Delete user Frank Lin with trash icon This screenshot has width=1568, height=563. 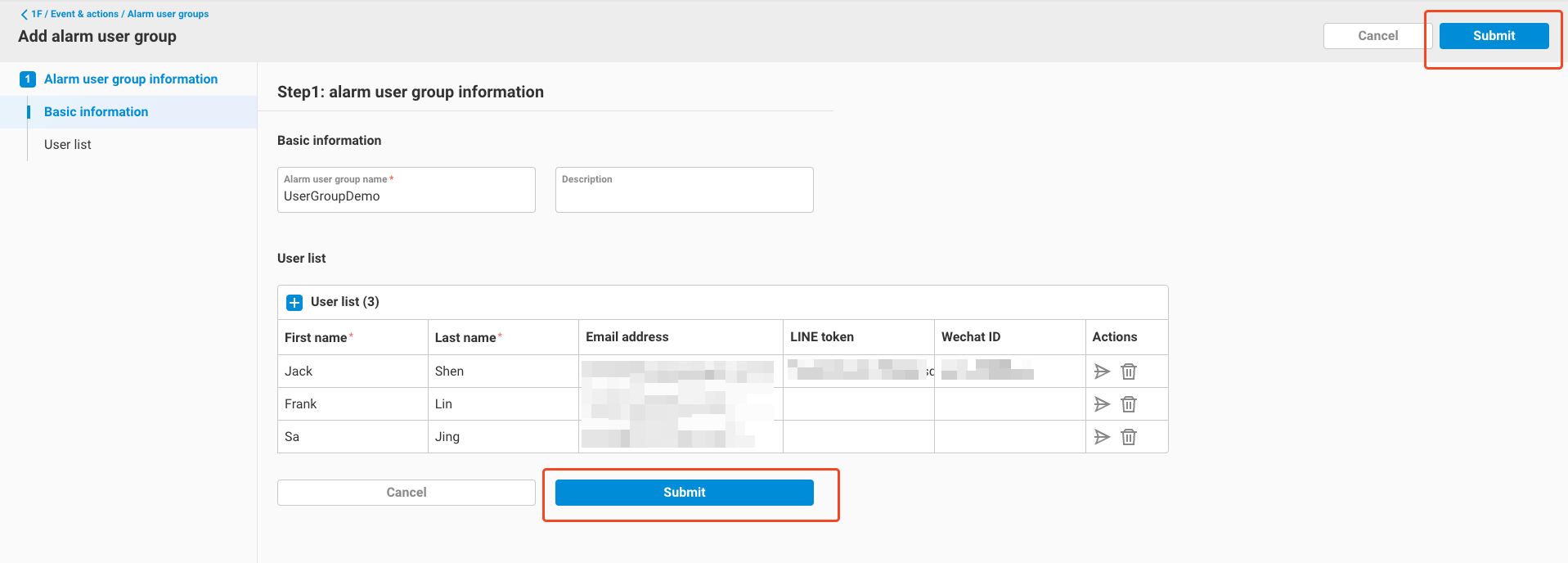pyautogui.click(x=1129, y=404)
